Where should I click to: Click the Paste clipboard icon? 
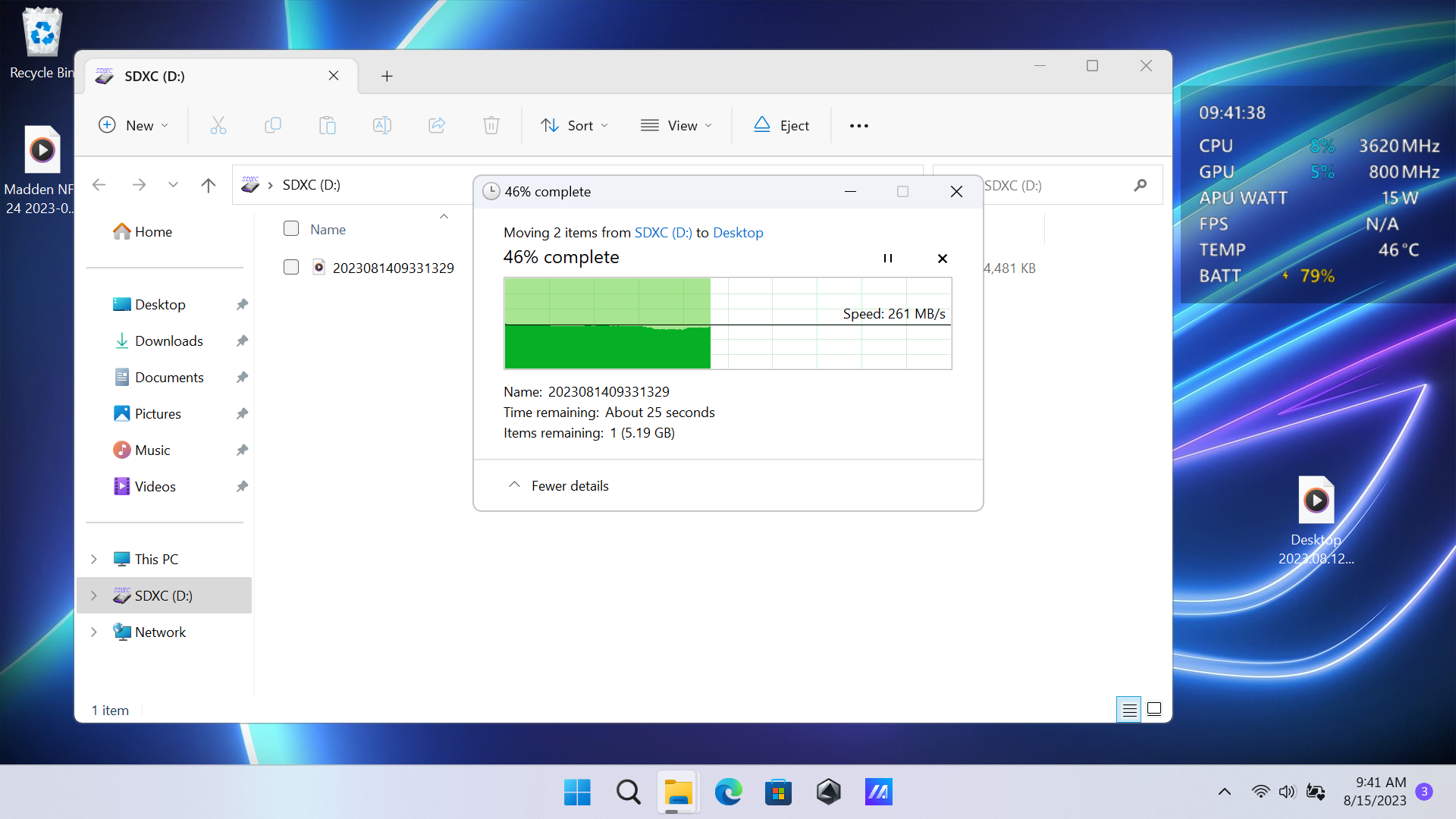[x=328, y=125]
